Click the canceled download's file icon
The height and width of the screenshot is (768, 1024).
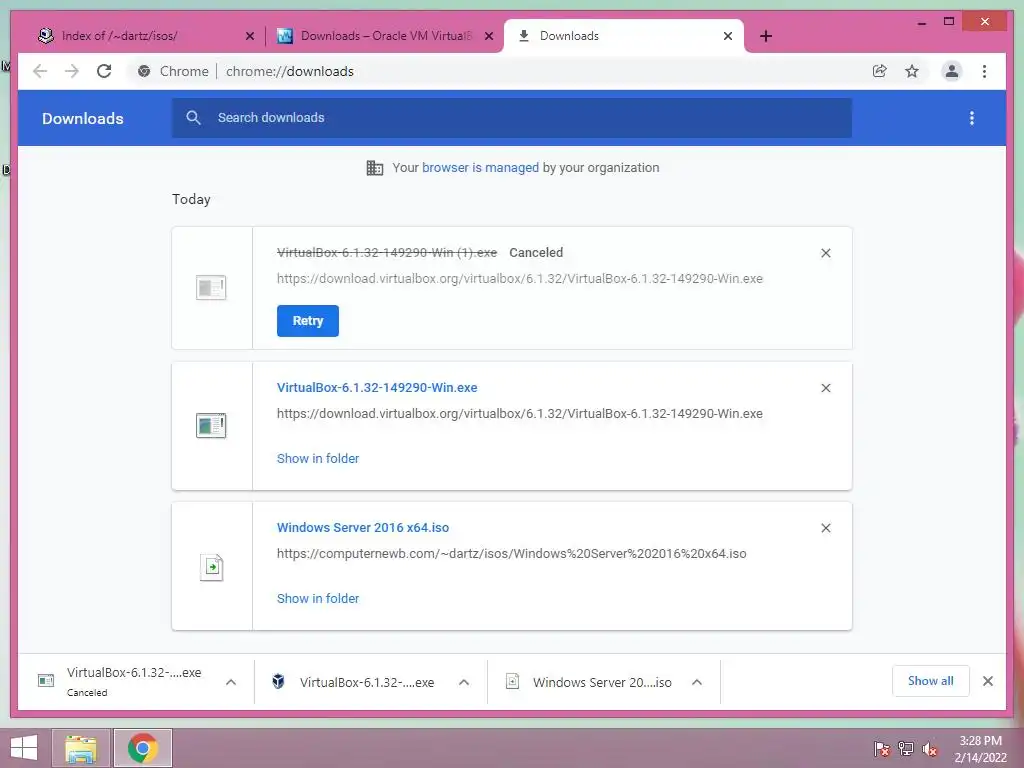click(x=211, y=287)
